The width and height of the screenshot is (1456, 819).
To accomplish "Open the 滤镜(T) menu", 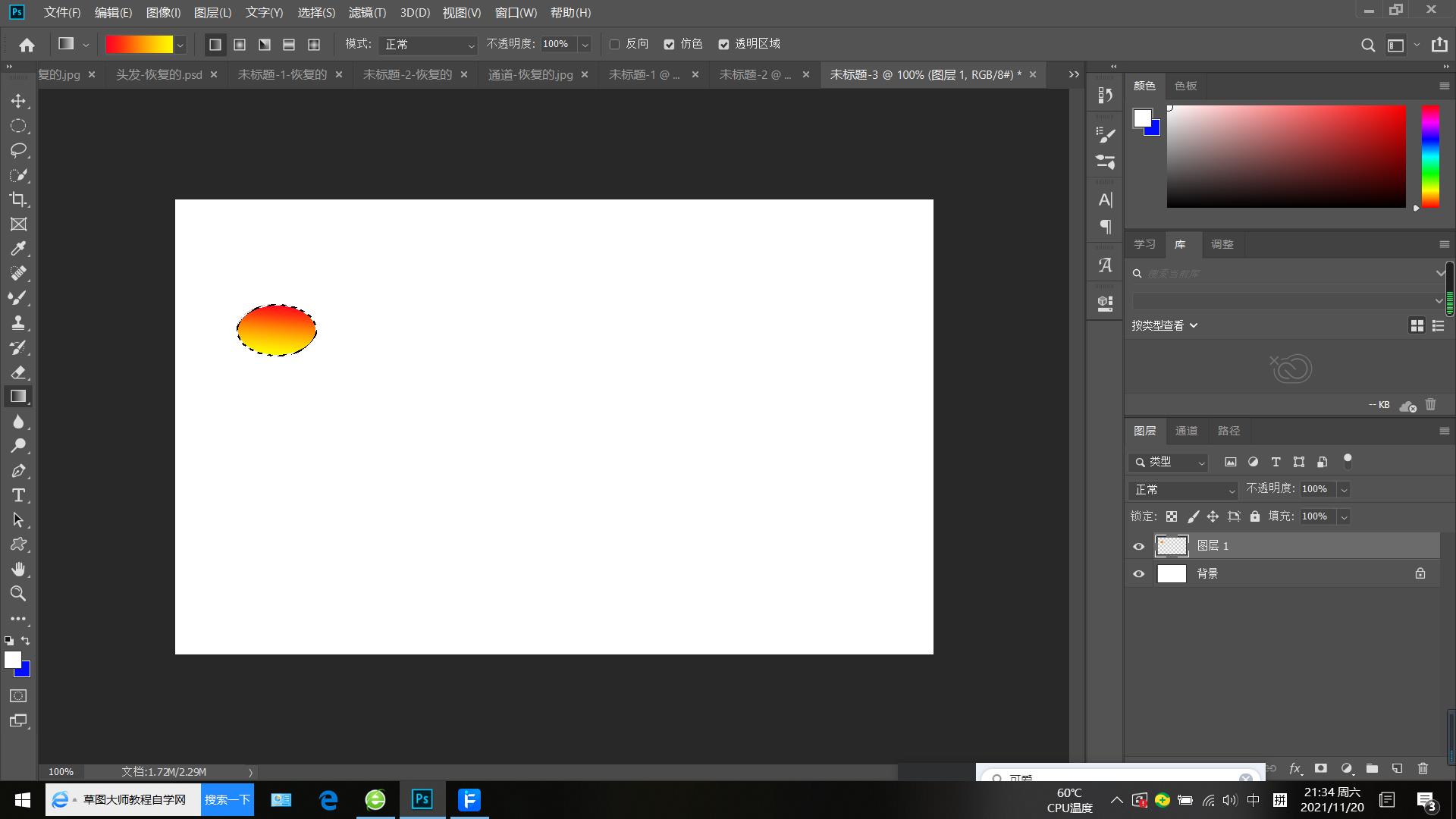I will [x=367, y=12].
